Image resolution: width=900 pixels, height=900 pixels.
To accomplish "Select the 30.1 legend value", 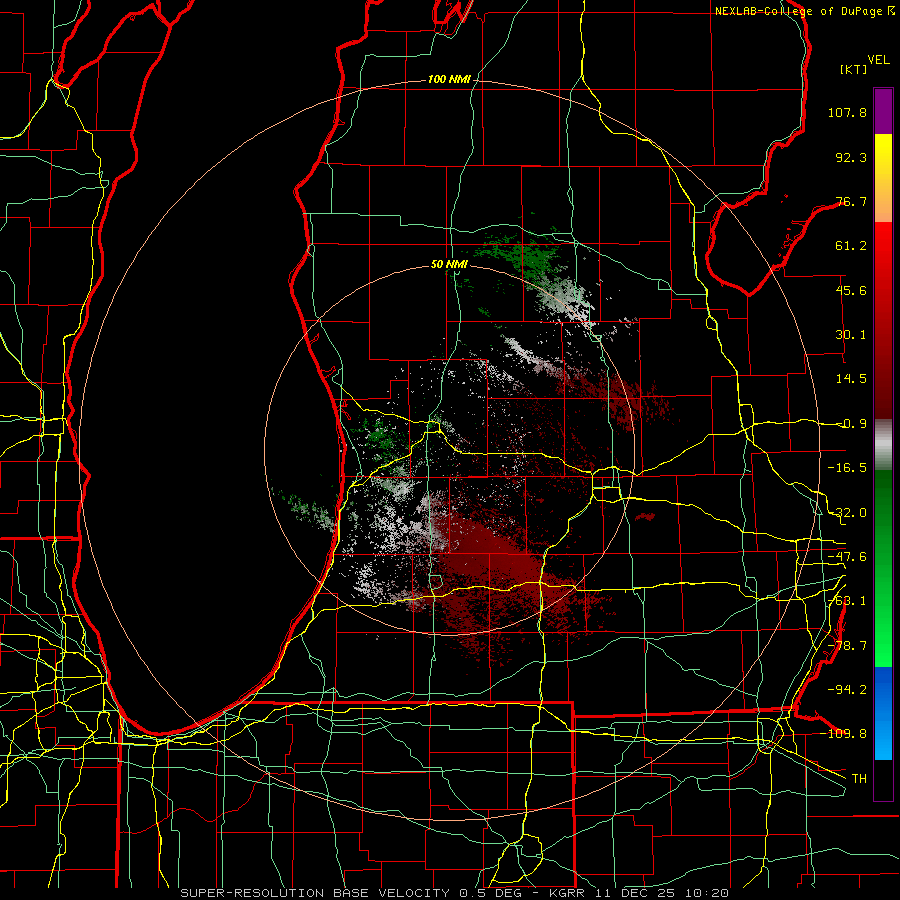I will click(851, 335).
